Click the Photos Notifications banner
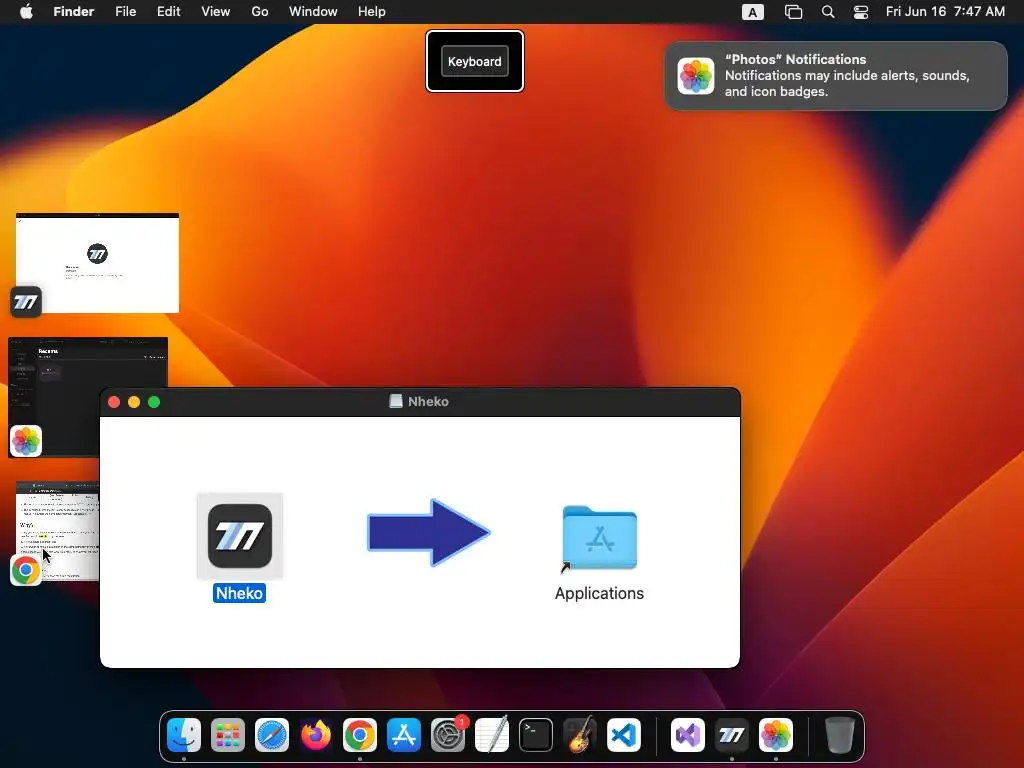Image resolution: width=1024 pixels, height=768 pixels. (x=836, y=76)
